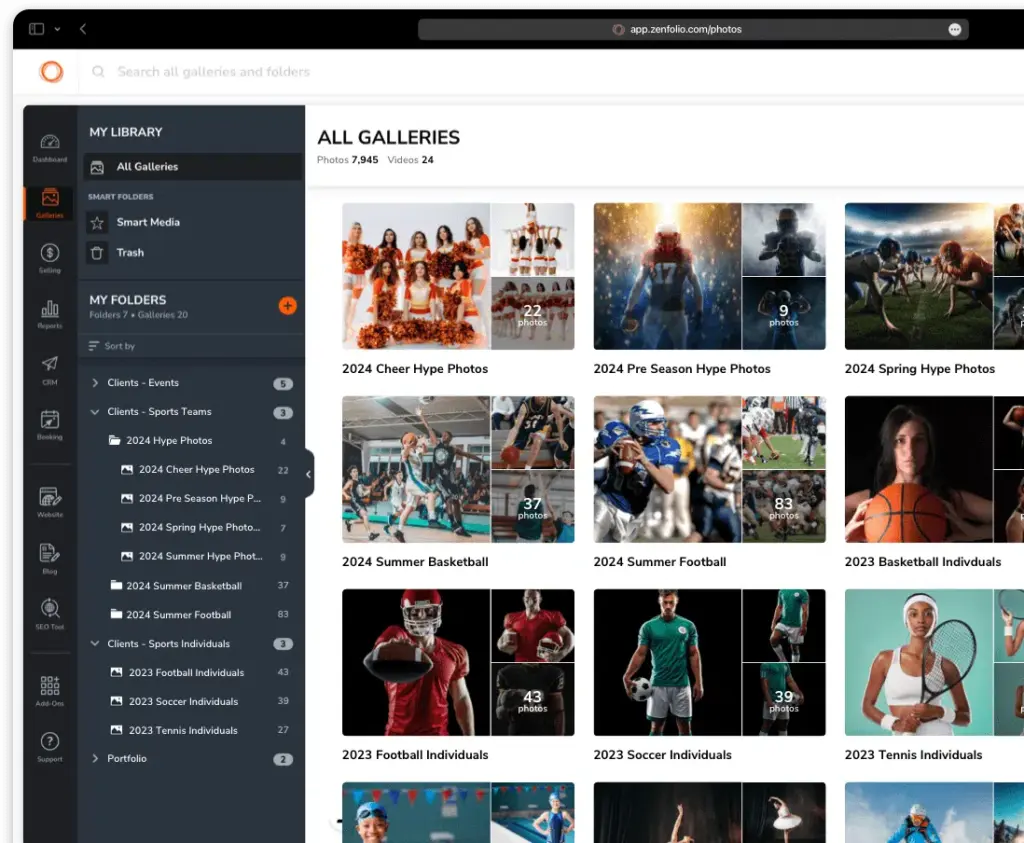Open the 2024 Cheer Hype Photos thumbnail
The image size is (1024, 843).
(x=457, y=276)
